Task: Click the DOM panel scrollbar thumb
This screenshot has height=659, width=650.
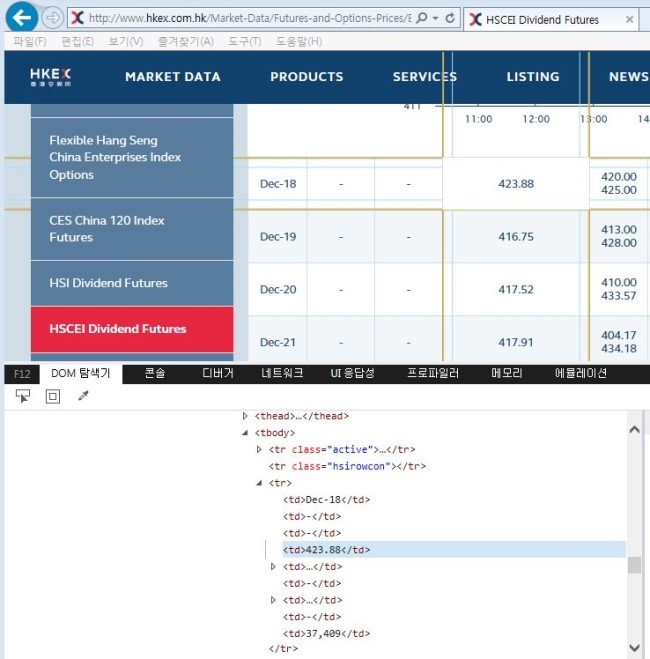Action: 634,565
